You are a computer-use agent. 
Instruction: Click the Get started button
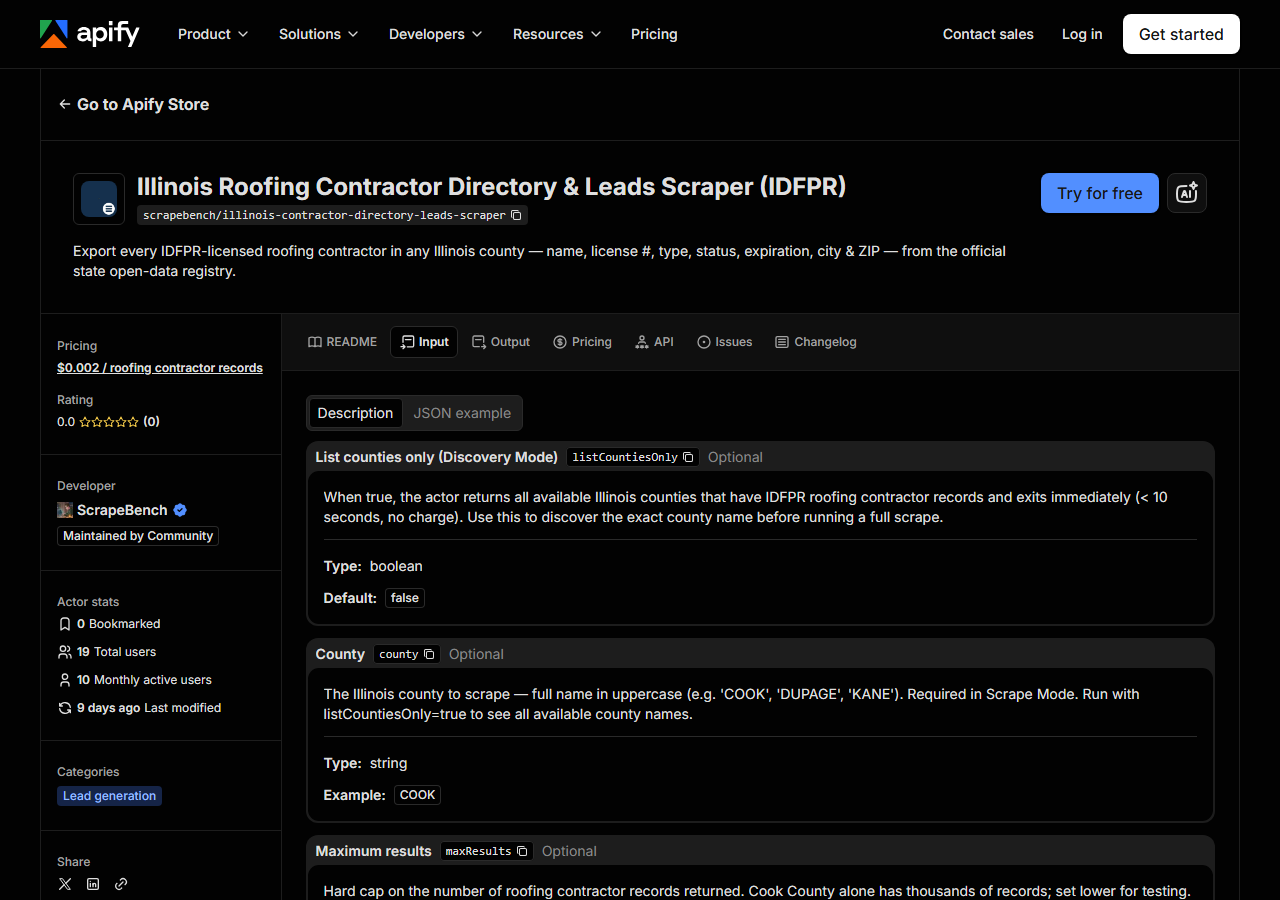1181,34
